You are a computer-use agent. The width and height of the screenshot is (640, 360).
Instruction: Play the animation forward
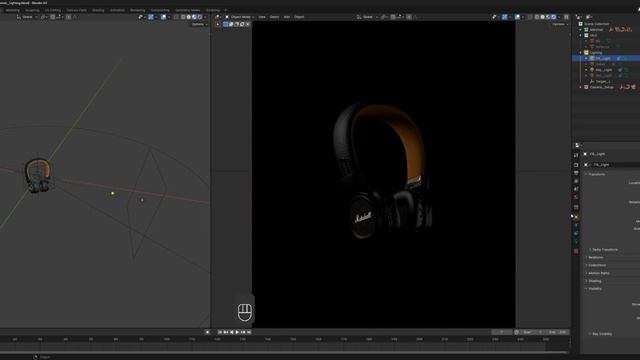[237, 332]
